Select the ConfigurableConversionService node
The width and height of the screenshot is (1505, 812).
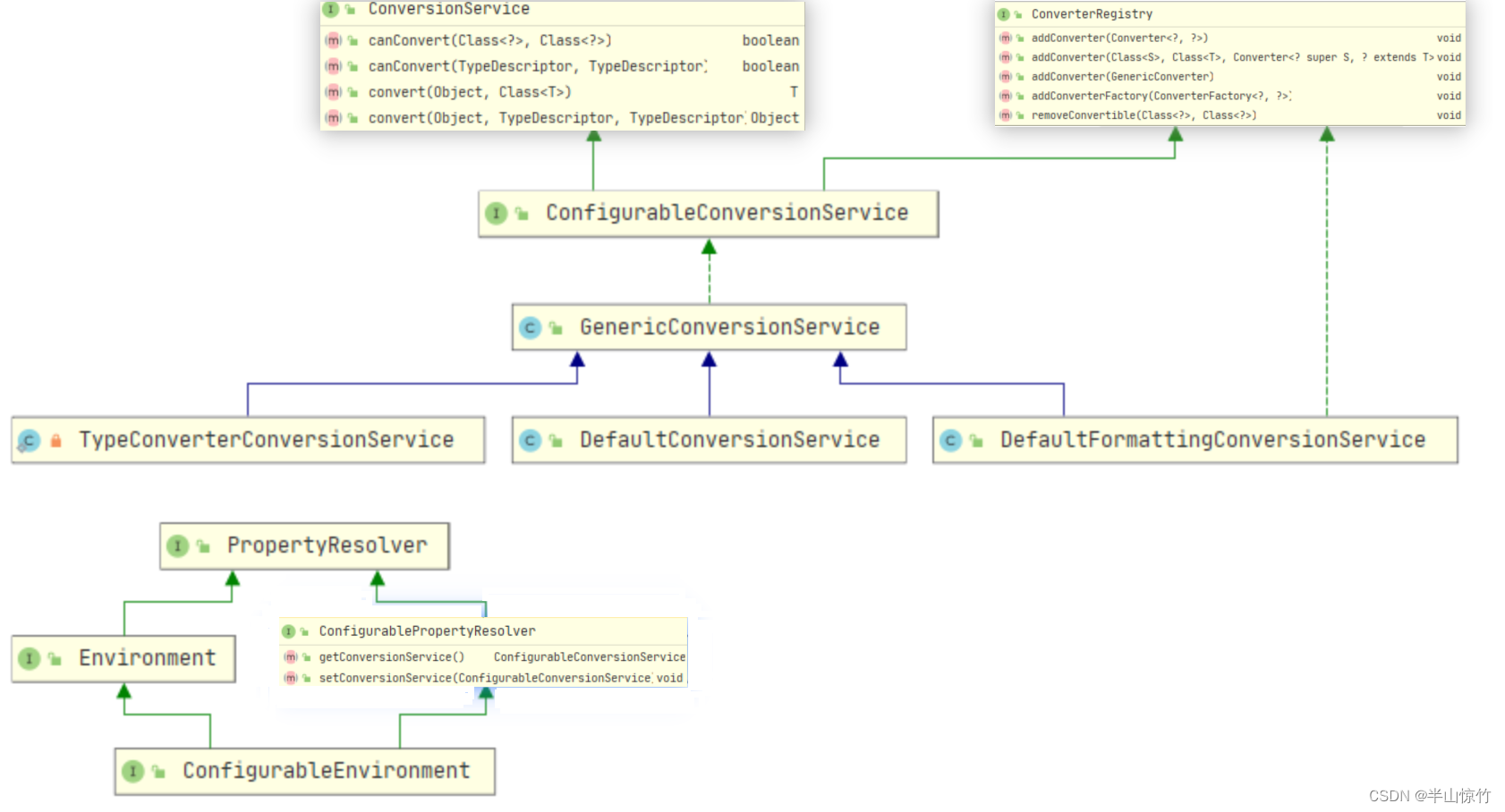point(709,214)
